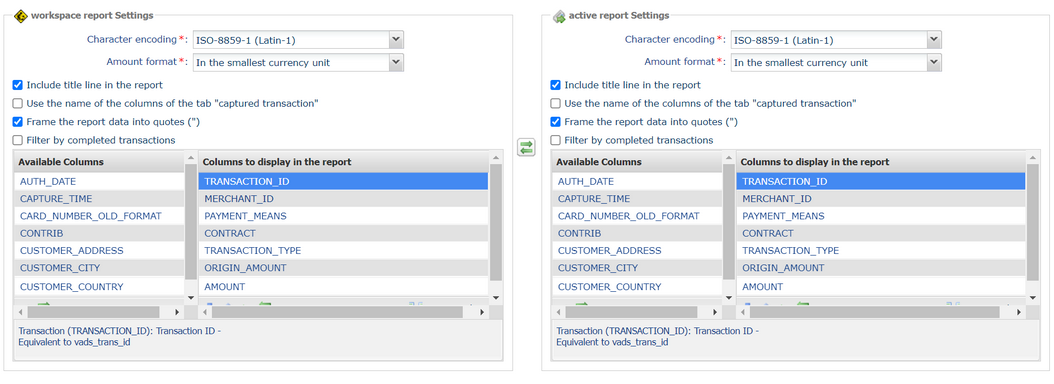This screenshot has width=1054, height=384.
Task: Select CUSTOMER_CITY in workspace Available Columns
Action: [99, 268]
